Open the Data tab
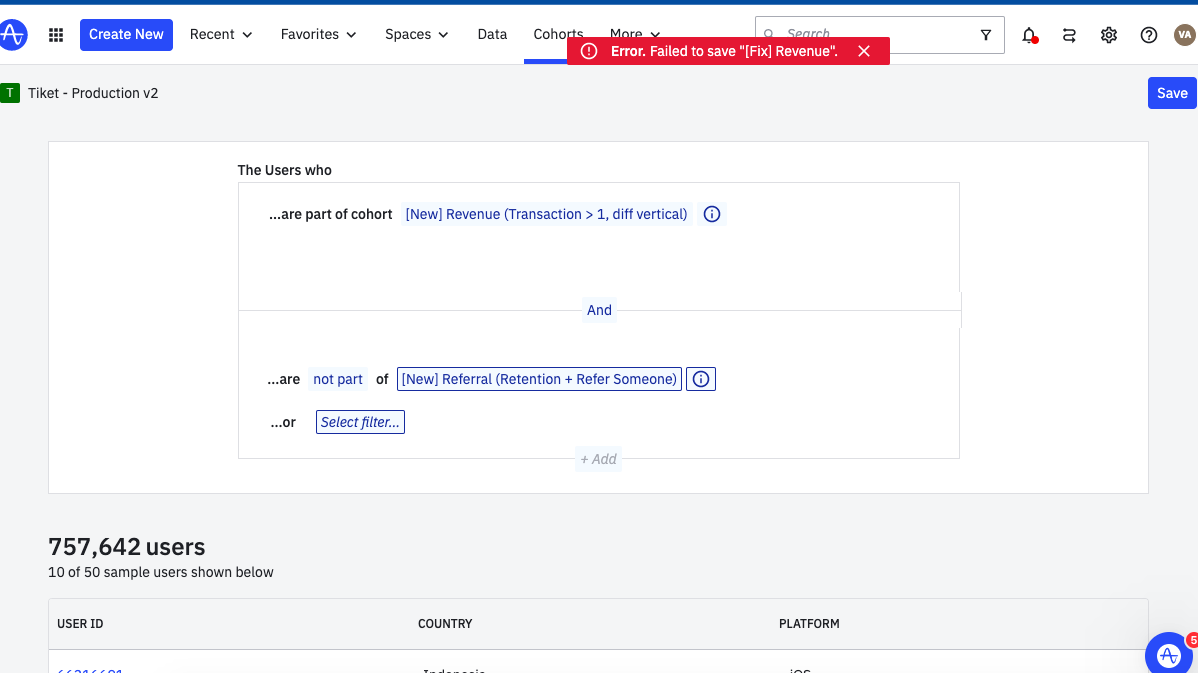 [492, 34]
